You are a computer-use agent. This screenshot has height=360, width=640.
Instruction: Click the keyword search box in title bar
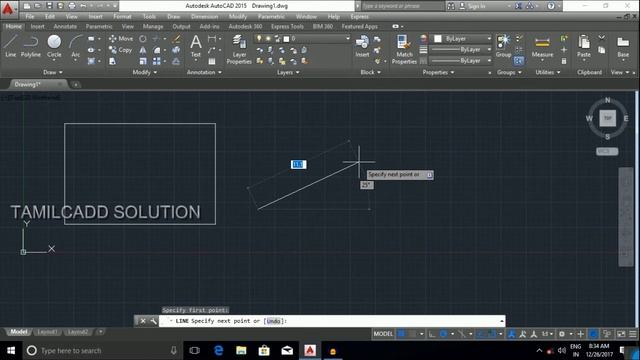point(402,6)
